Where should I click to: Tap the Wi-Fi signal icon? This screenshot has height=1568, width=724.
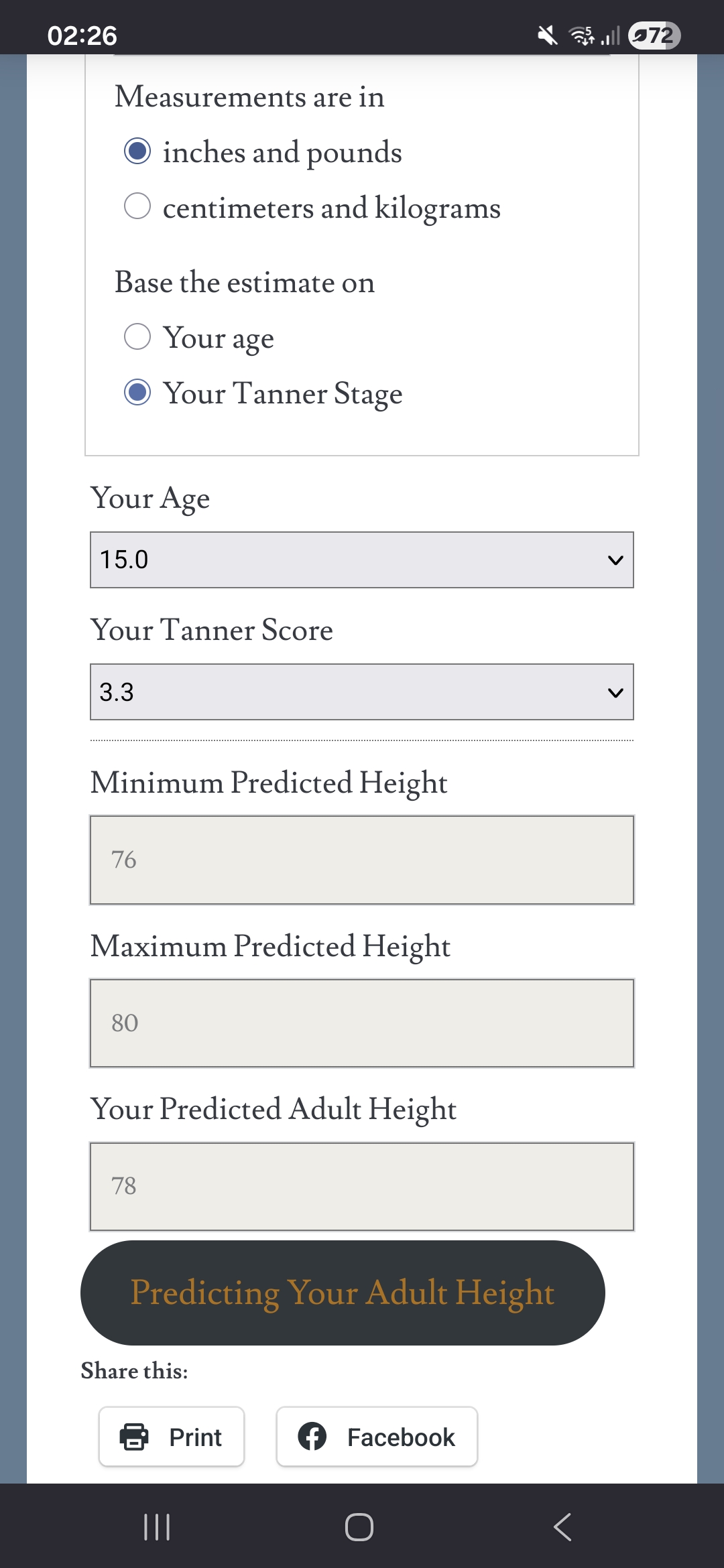pos(579,35)
